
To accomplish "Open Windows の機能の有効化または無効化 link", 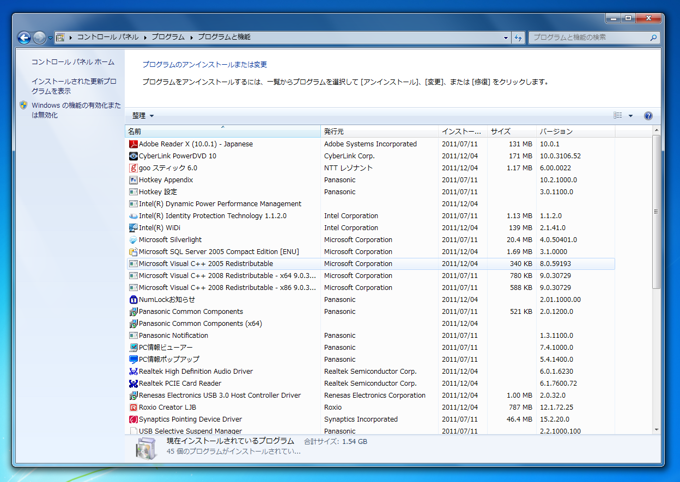I will [76, 110].
